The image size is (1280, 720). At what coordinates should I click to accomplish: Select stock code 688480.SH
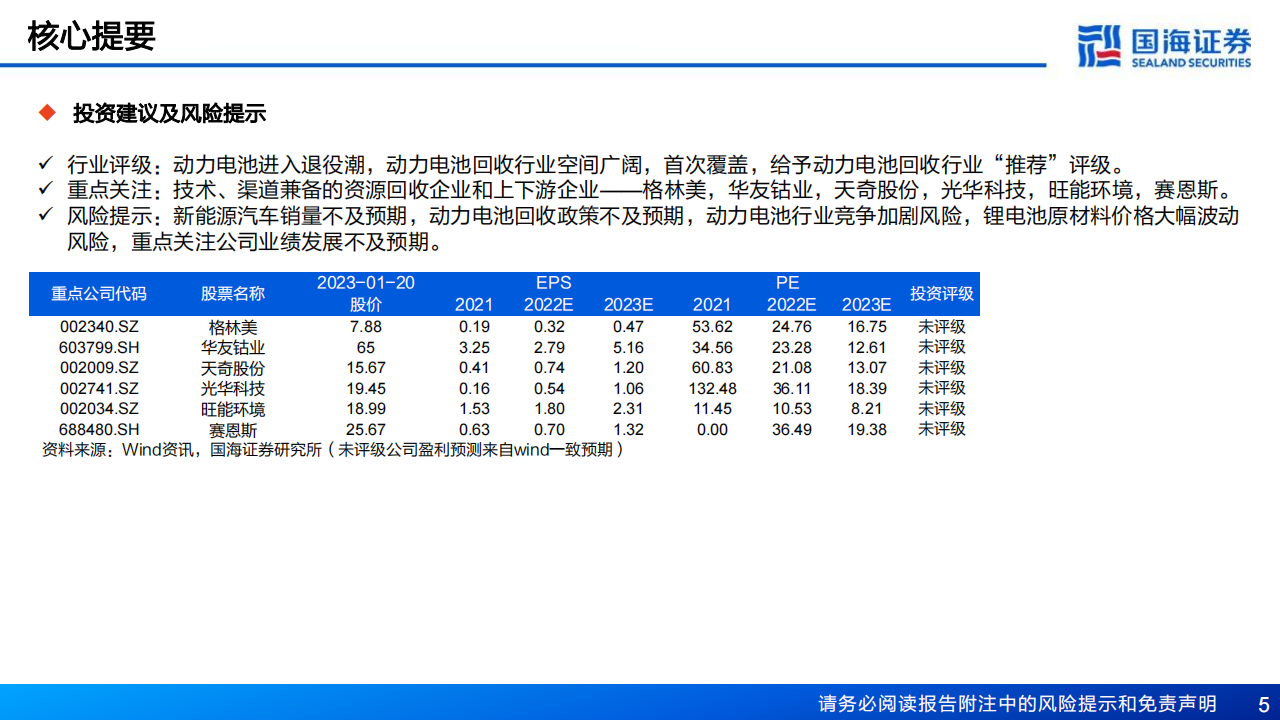[99, 429]
